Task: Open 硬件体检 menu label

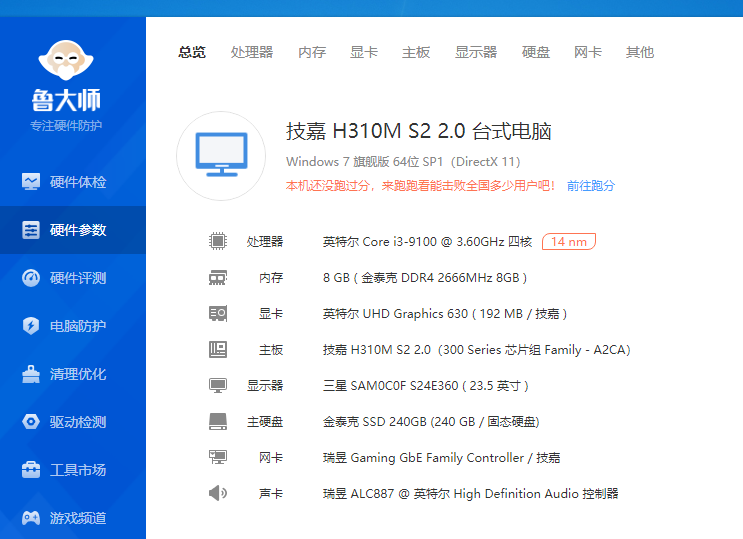Action: click(x=78, y=182)
